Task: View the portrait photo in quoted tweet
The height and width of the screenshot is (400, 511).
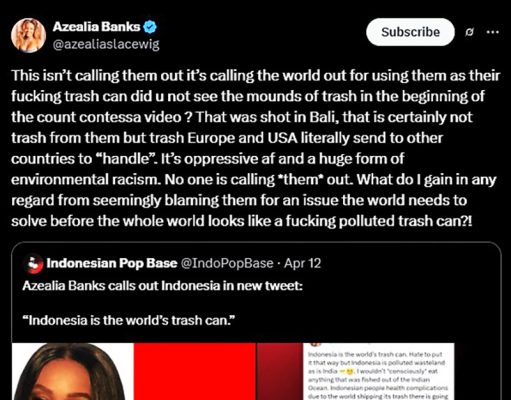Action: (73, 371)
